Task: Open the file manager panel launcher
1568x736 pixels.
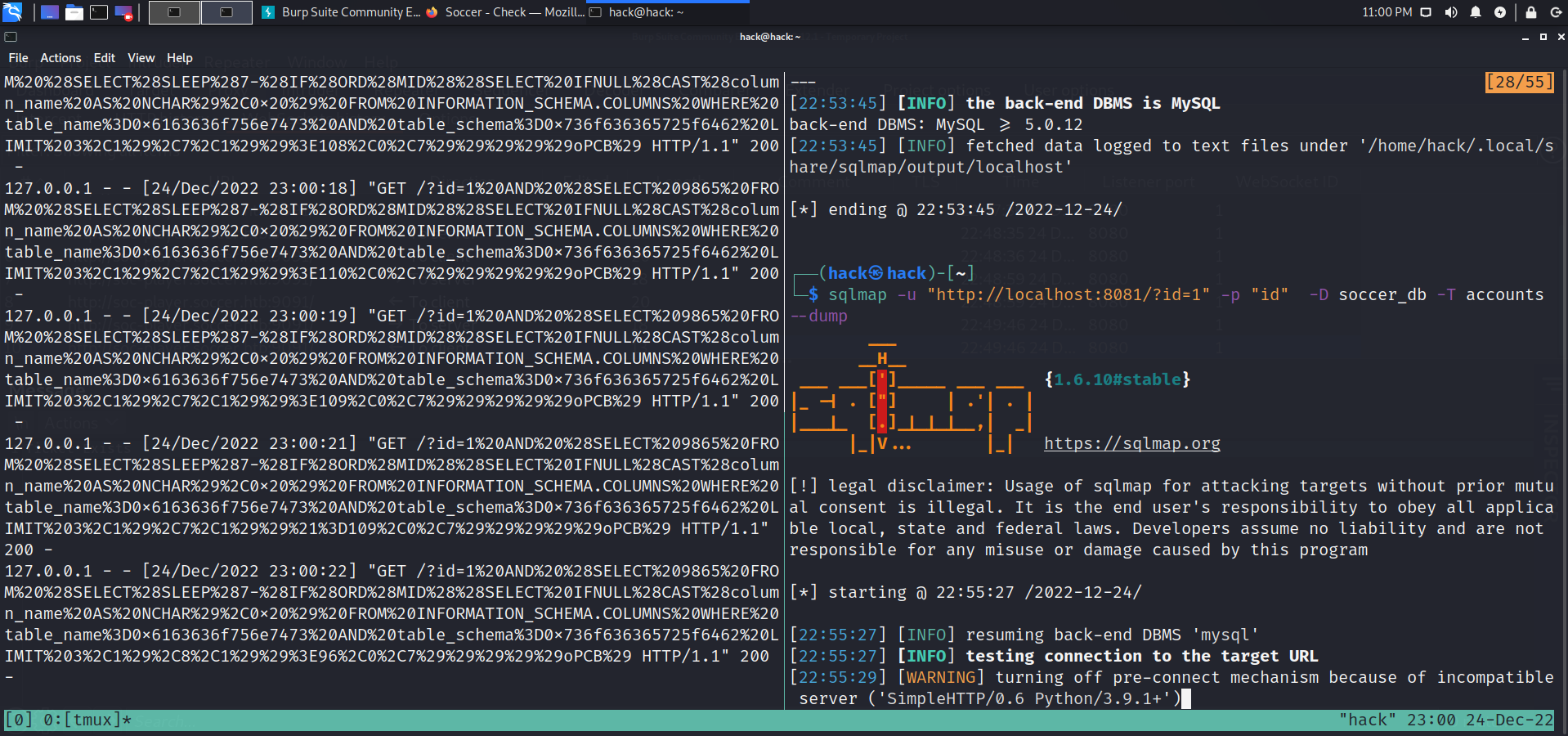Action: pyautogui.click(x=74, y=12)
